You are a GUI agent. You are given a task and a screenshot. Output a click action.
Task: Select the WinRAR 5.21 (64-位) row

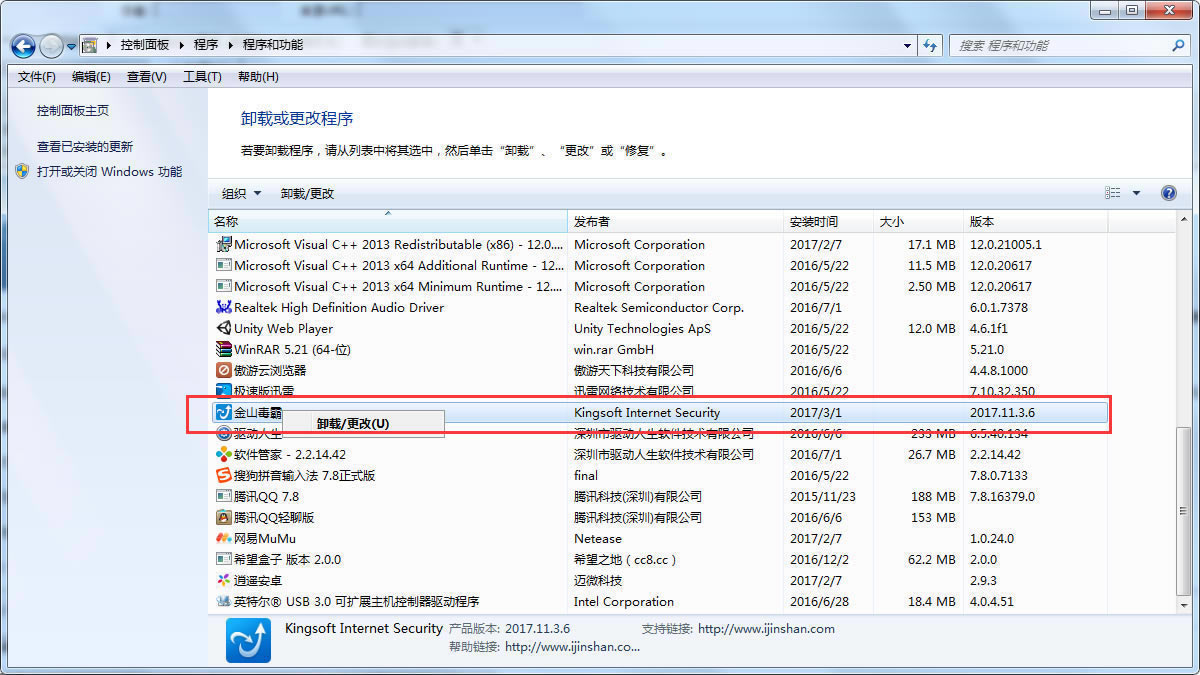tap(660, 350)
